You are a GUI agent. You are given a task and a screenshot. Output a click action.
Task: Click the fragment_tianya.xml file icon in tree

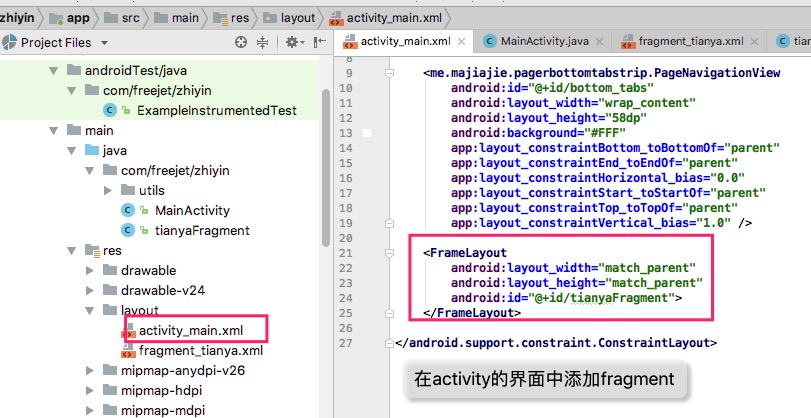point(128,351)
